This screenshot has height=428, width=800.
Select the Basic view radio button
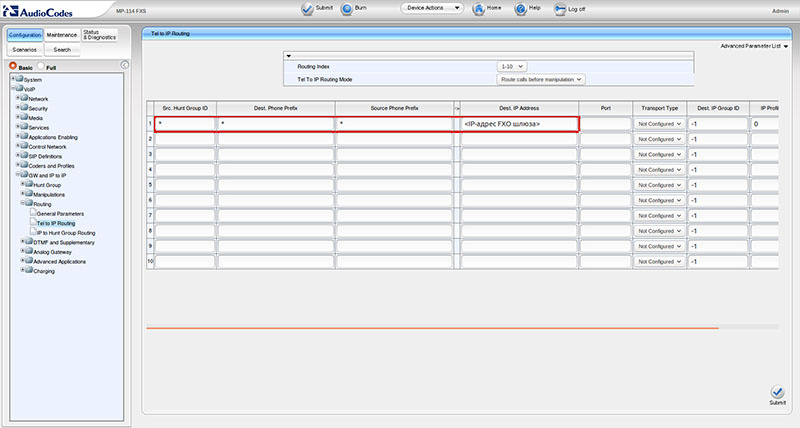click(13, 66)
